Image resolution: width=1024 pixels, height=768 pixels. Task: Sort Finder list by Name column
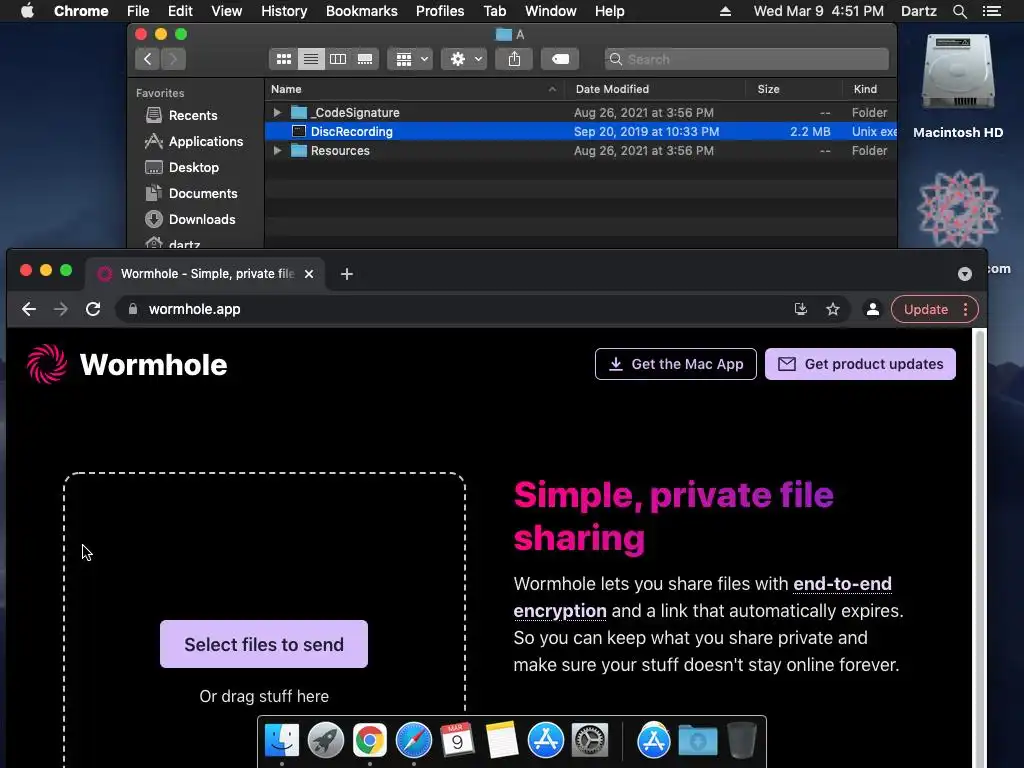[x=414, y=89]
